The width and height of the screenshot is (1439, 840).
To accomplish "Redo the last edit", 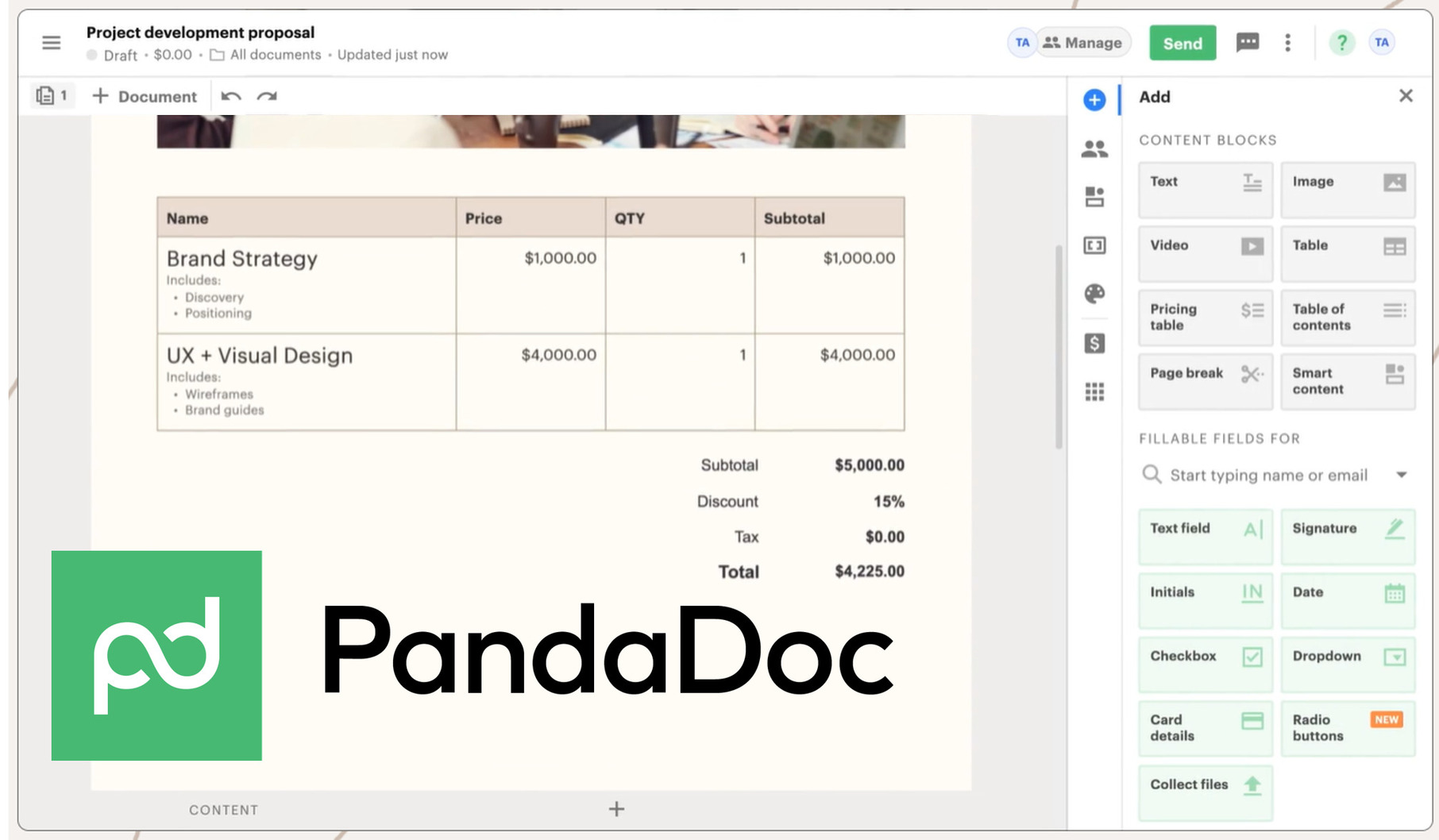I will tap(267, 96).
